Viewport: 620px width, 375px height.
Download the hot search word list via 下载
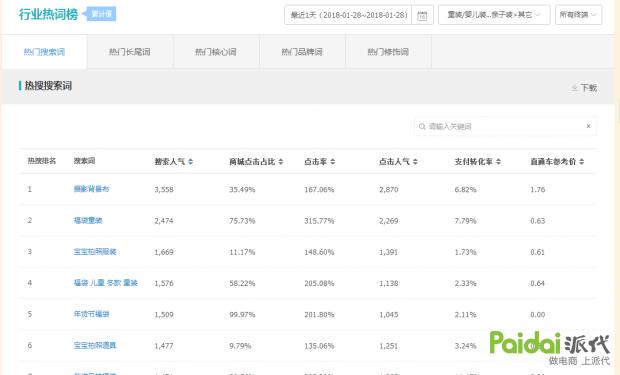[x=584, y=88]
